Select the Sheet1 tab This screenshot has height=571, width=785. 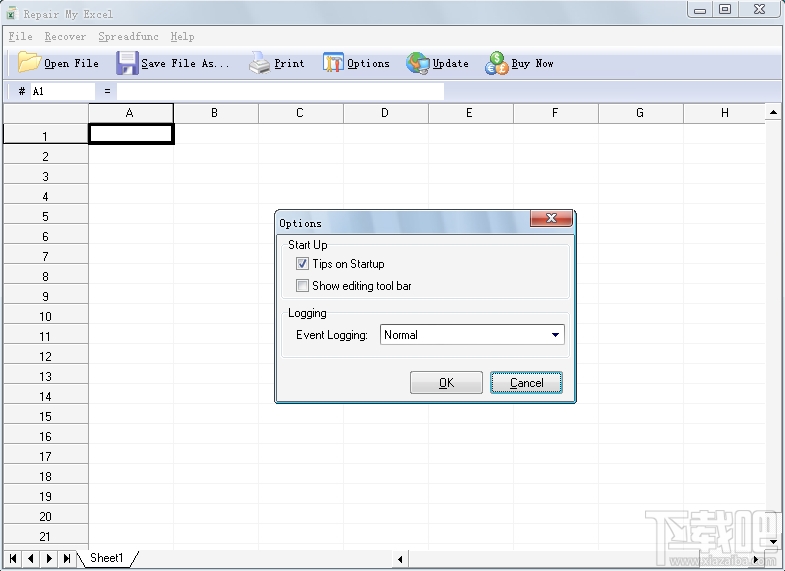[107, 558]
